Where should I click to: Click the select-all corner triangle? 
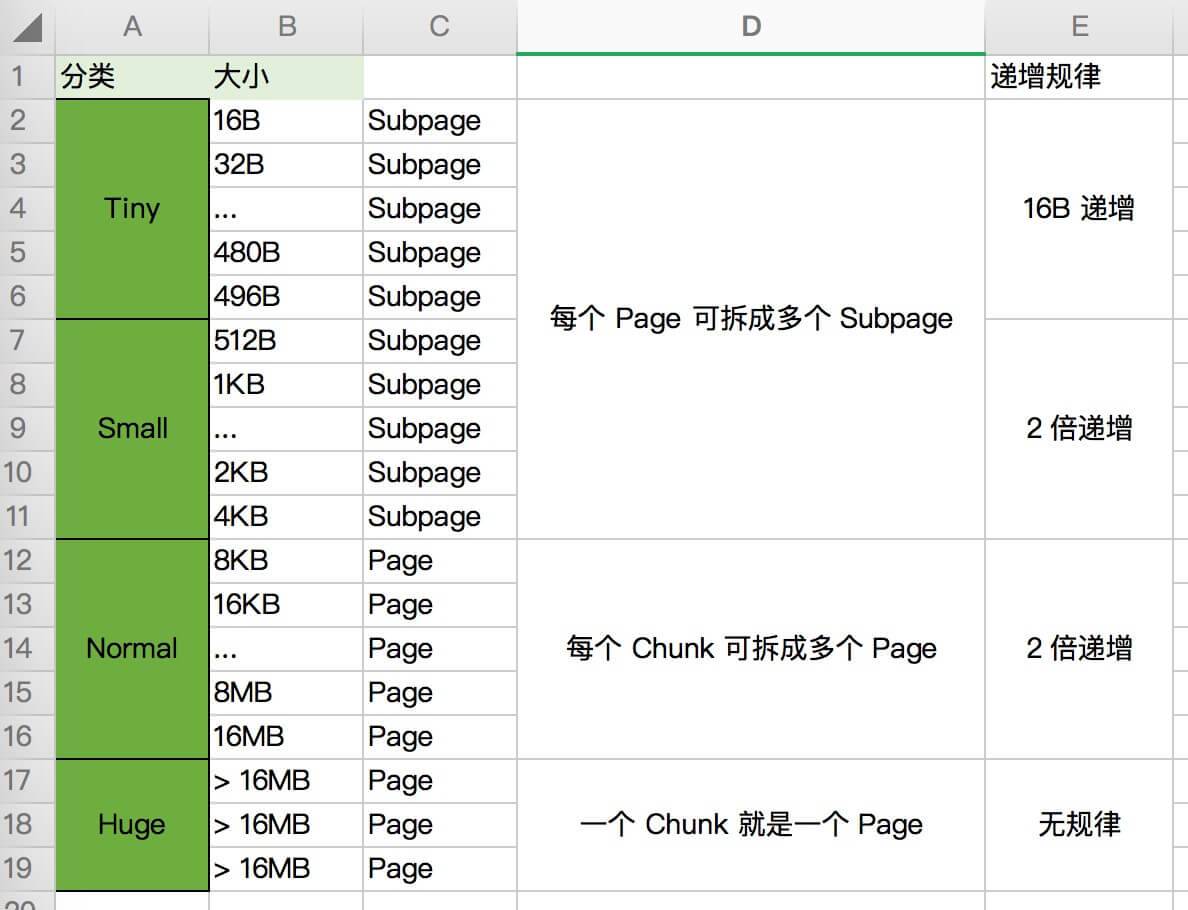pos(27,28)
